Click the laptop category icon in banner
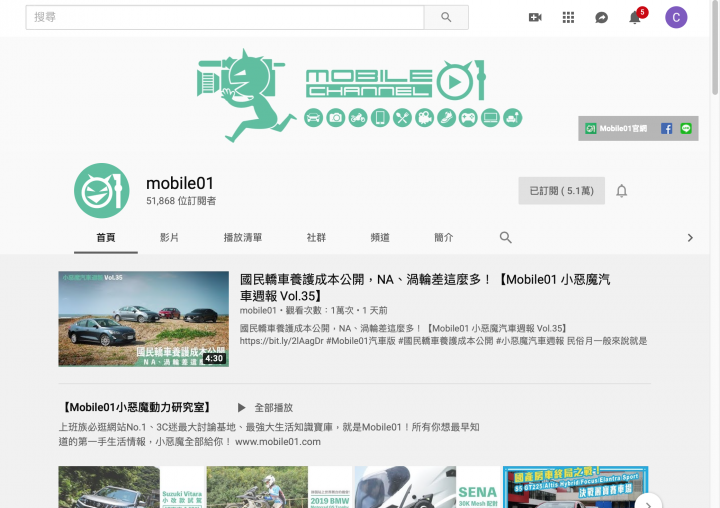 490,118
